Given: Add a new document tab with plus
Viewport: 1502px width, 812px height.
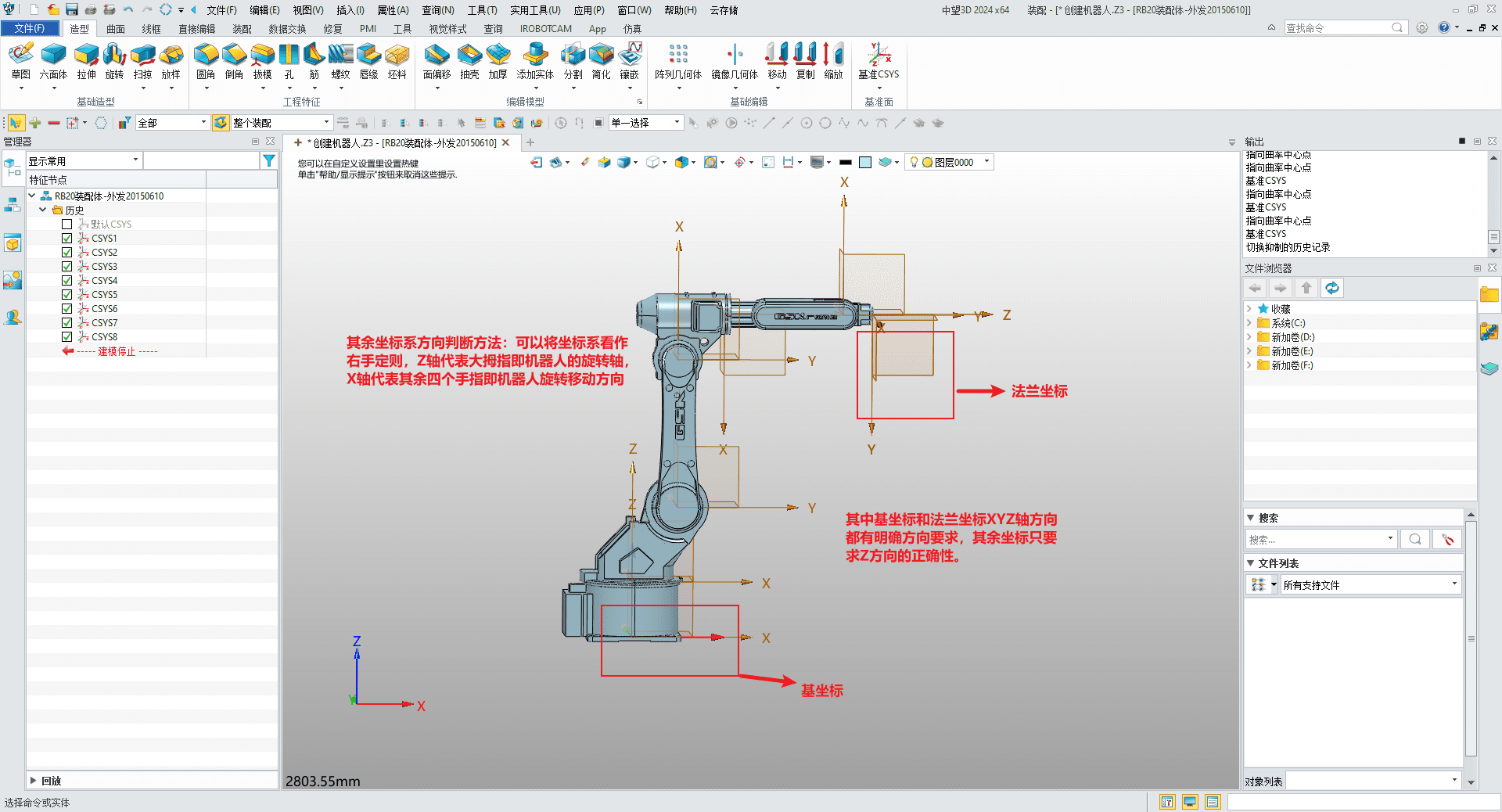Looking at the screenshot, I should point(530,142).
